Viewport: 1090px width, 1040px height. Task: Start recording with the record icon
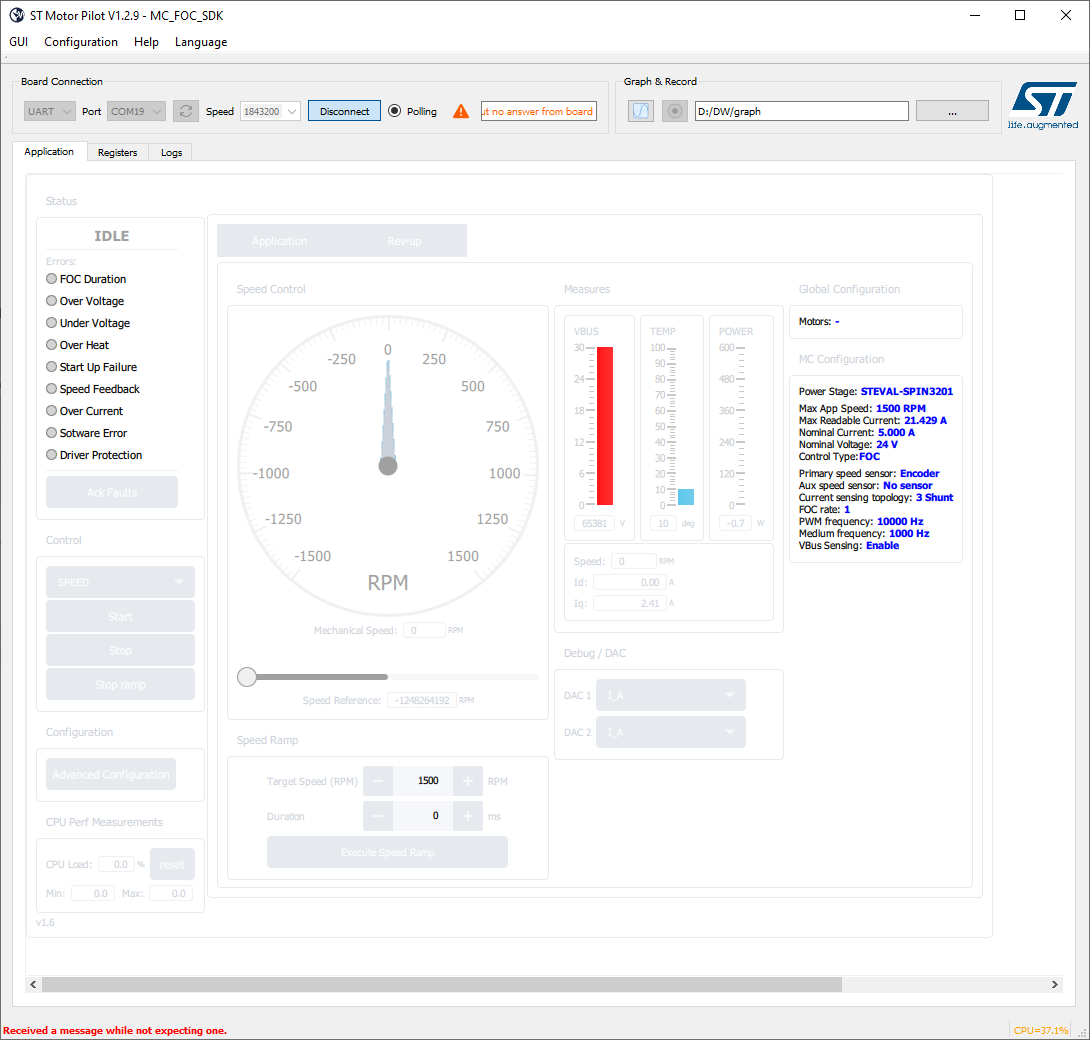coord(674,110)
